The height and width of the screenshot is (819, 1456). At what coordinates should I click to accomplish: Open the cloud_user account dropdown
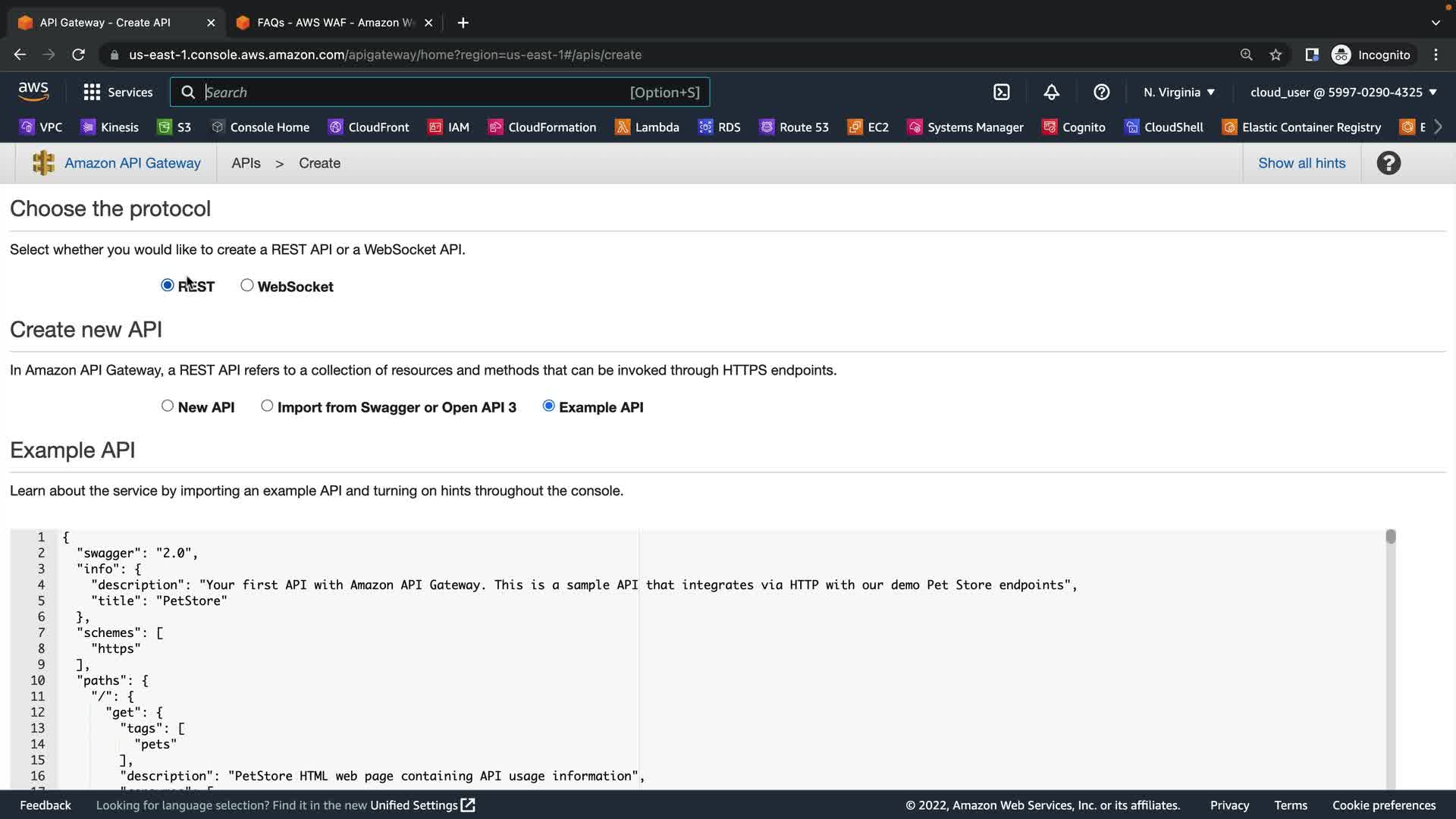click(1343, 93)
